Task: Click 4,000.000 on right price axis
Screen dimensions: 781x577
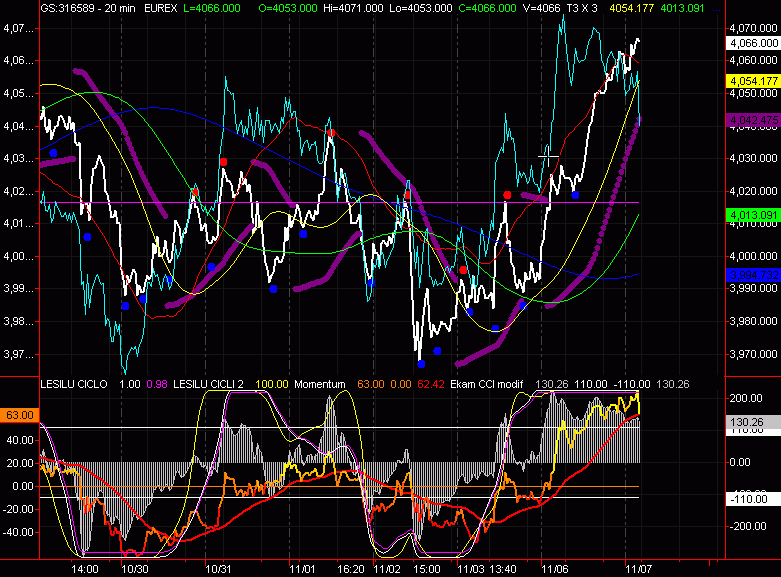Action: click(754, 256)
